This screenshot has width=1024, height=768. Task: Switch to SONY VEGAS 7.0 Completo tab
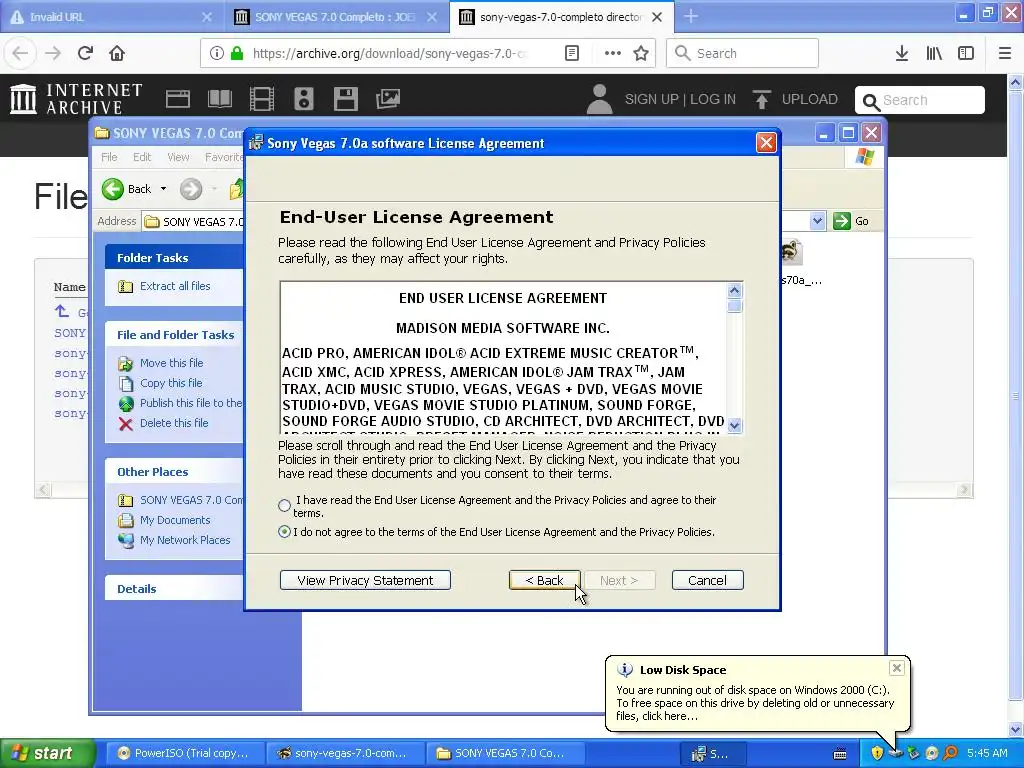click(x=334, y=16)
